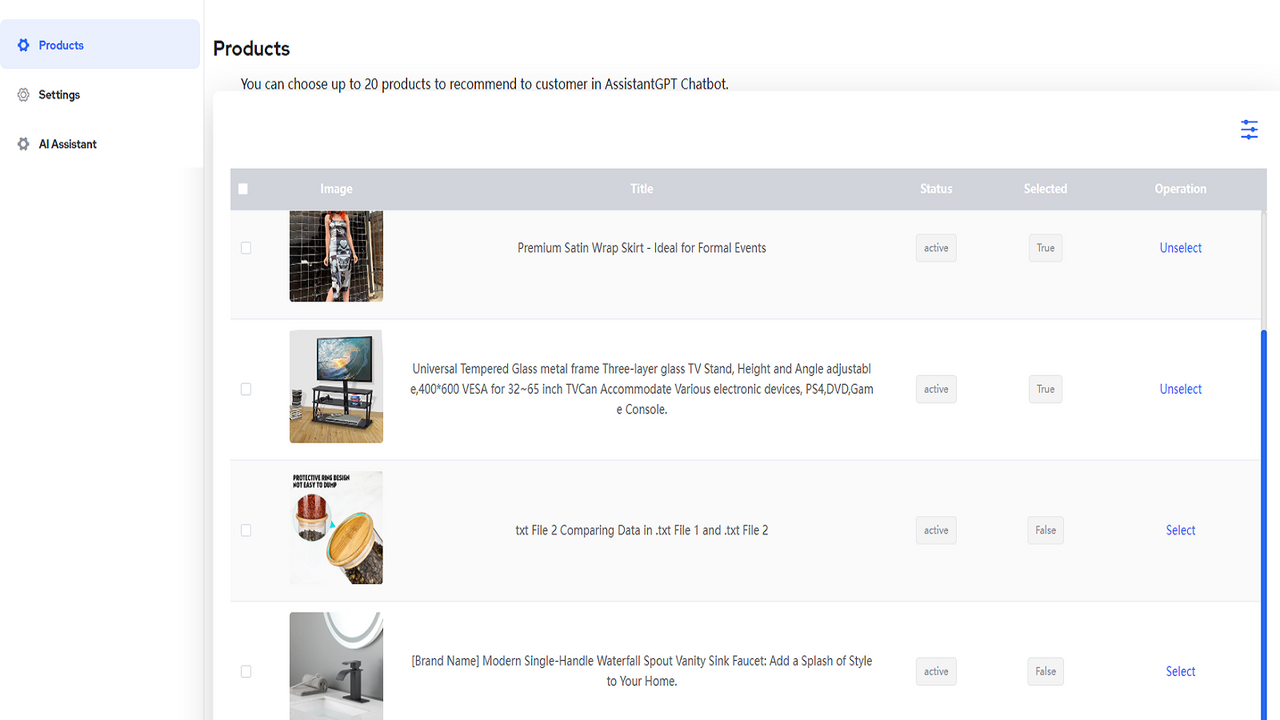Check the Tempered Glass TV Stand checkbox
The image size is (1280, 720).
(246, 389)
